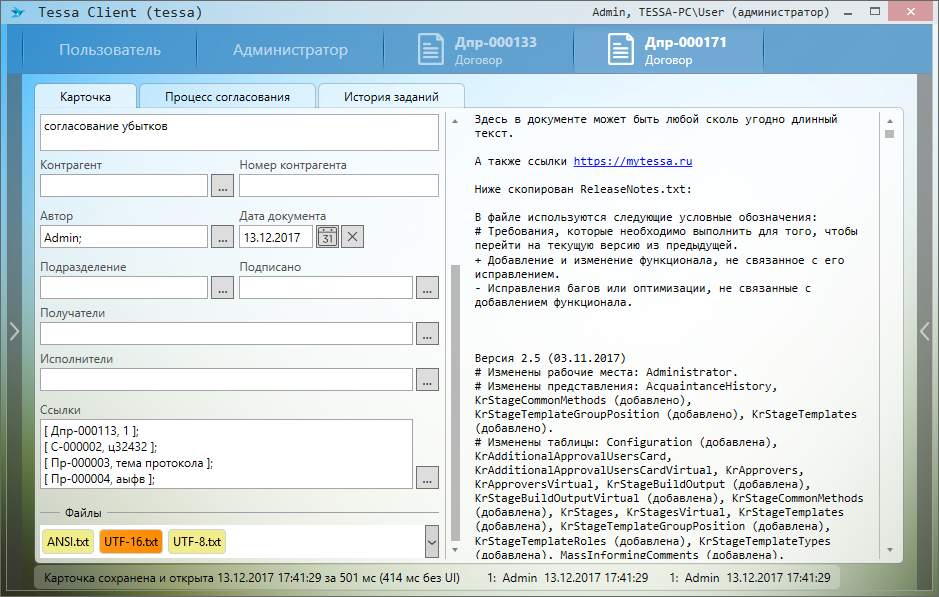
Task: Click the 'Карточка сохранена и открыта' status message
Action: tap(252, 578)
